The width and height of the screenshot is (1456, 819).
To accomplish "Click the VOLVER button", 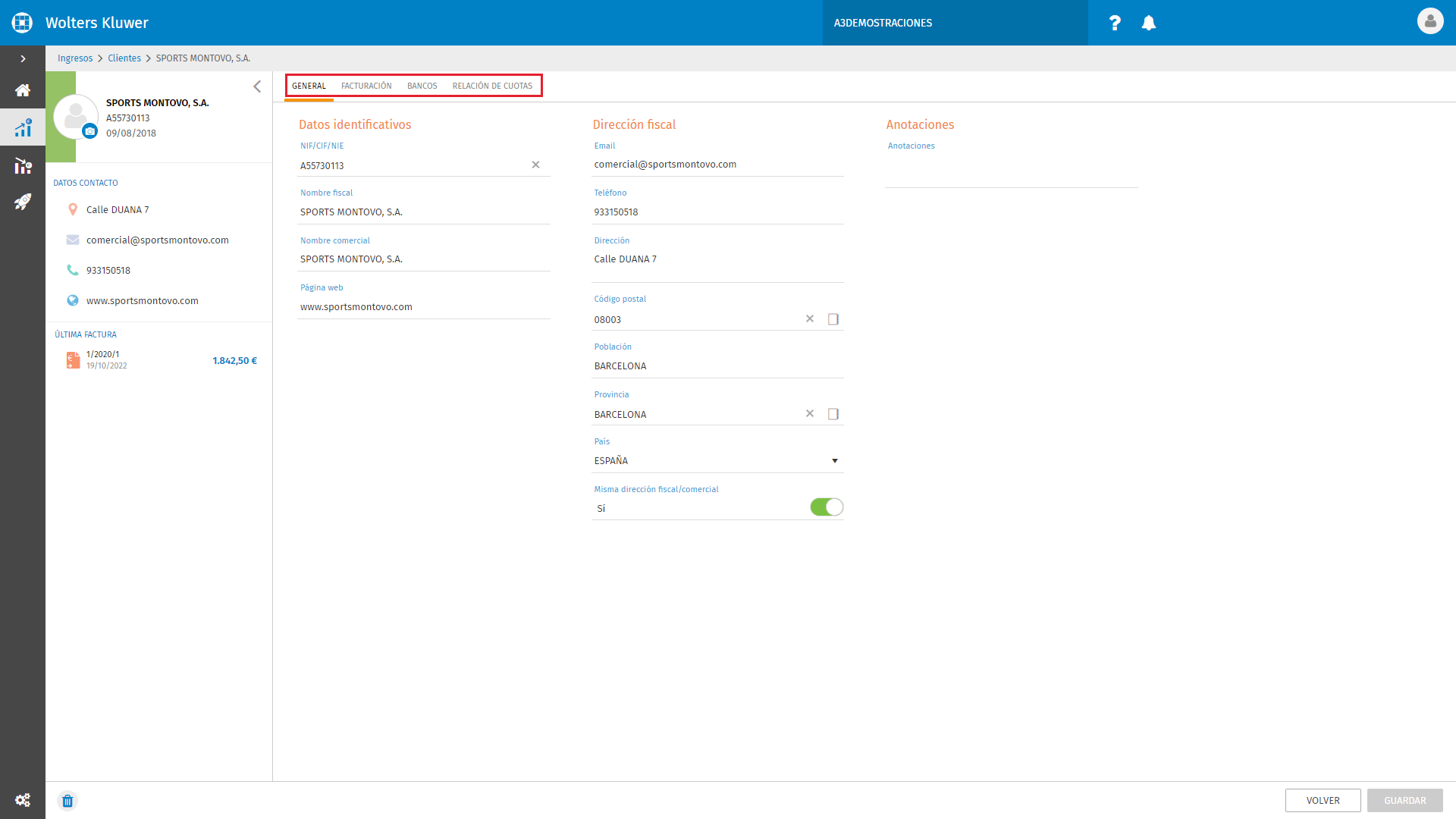I will point(1323,800).
